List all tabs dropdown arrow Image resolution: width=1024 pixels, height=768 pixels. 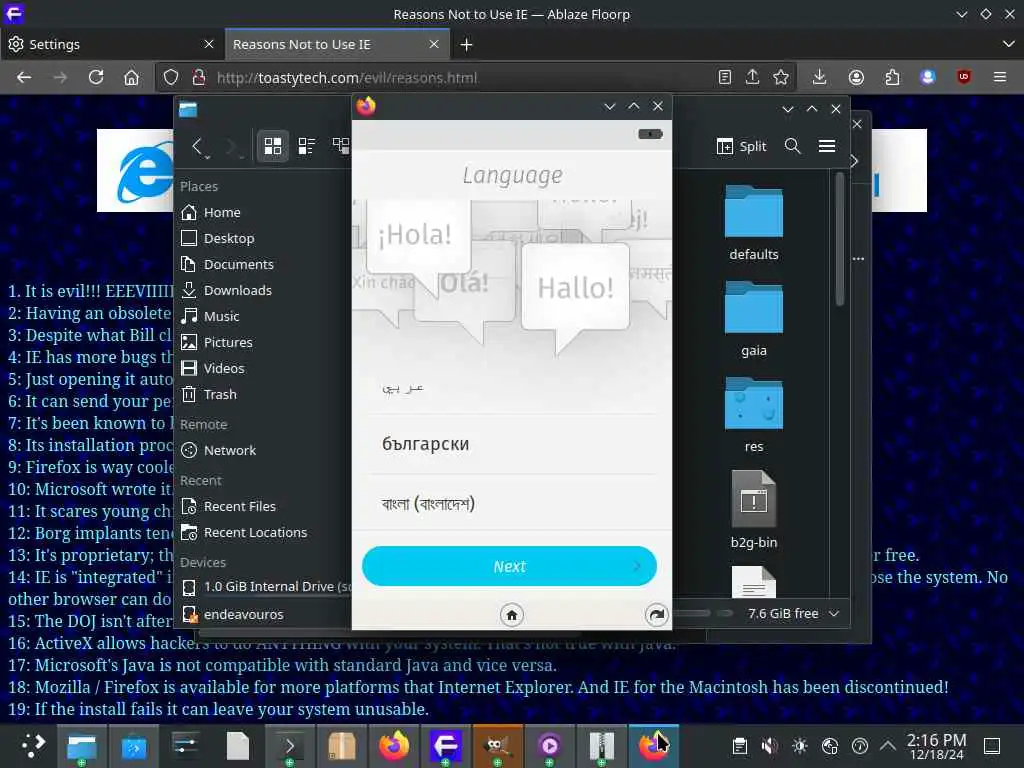click(1008, 44)
